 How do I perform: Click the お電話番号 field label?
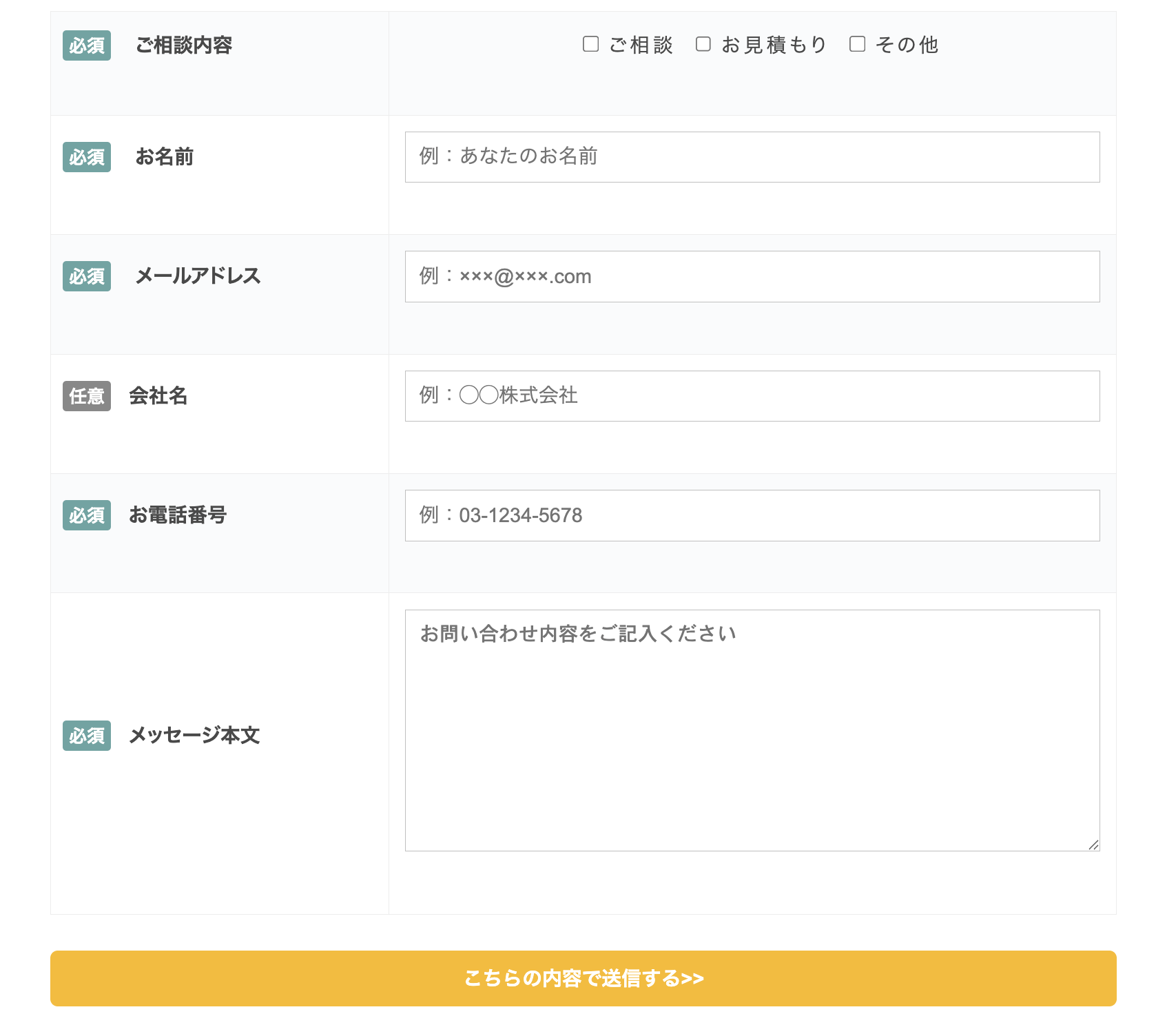point(178,515)
